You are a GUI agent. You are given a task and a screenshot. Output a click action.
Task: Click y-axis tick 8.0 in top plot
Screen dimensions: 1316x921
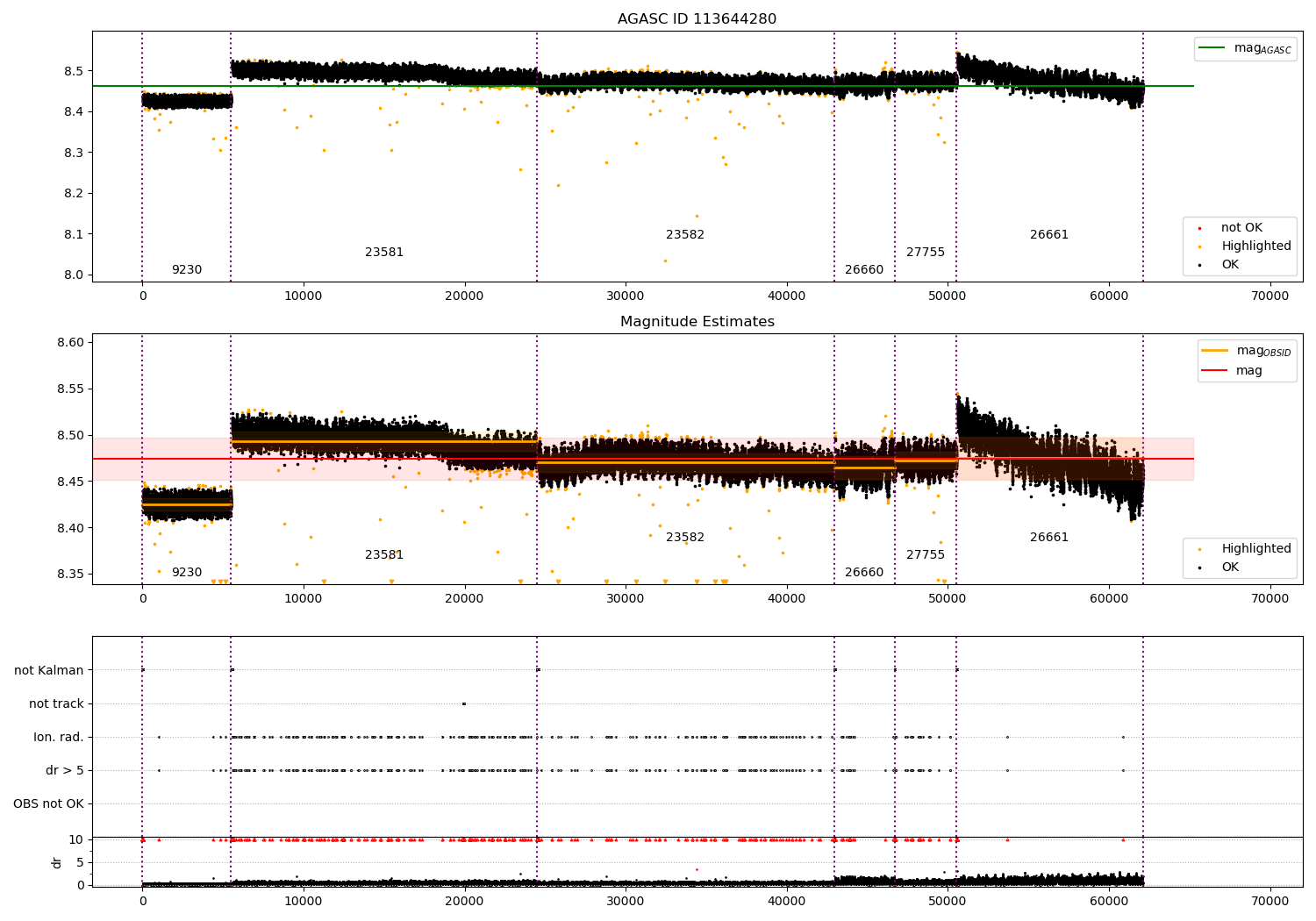[x=74, y=275]
